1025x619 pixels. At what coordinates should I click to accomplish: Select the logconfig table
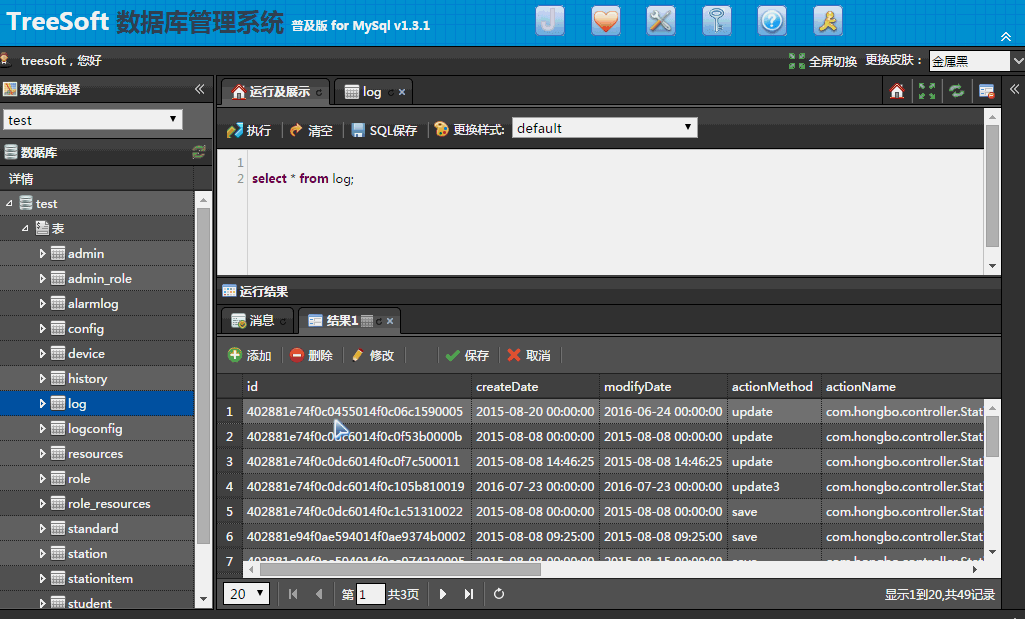[95, 428]
